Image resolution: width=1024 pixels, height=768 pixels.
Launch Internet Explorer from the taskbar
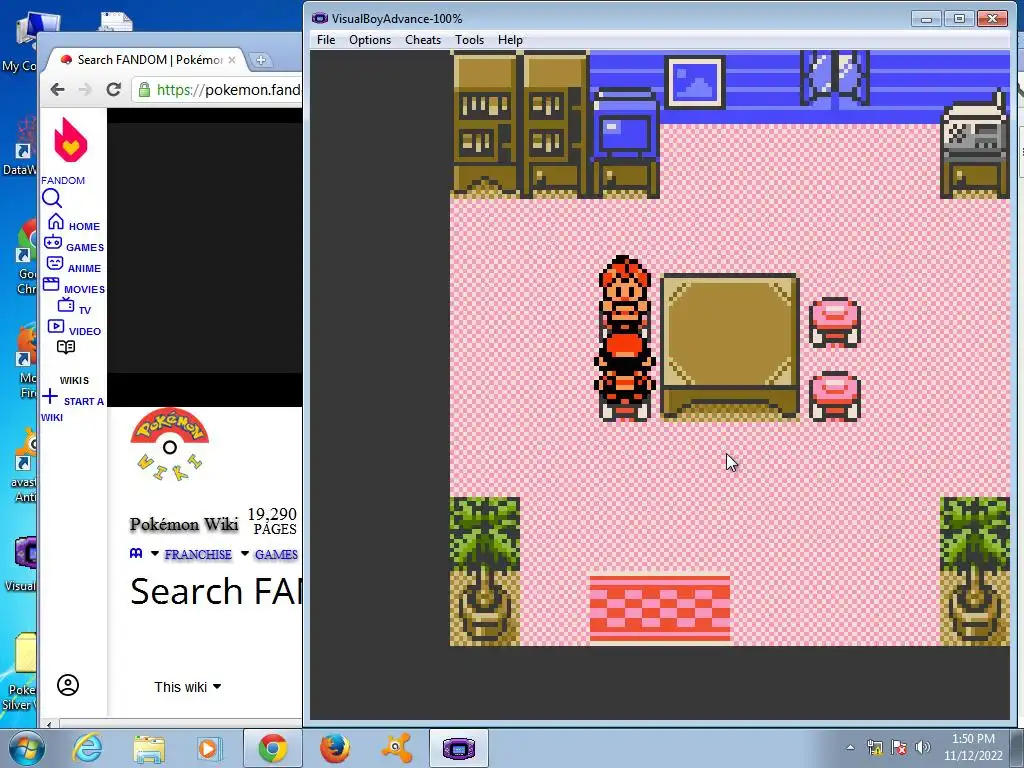[87, 748]
